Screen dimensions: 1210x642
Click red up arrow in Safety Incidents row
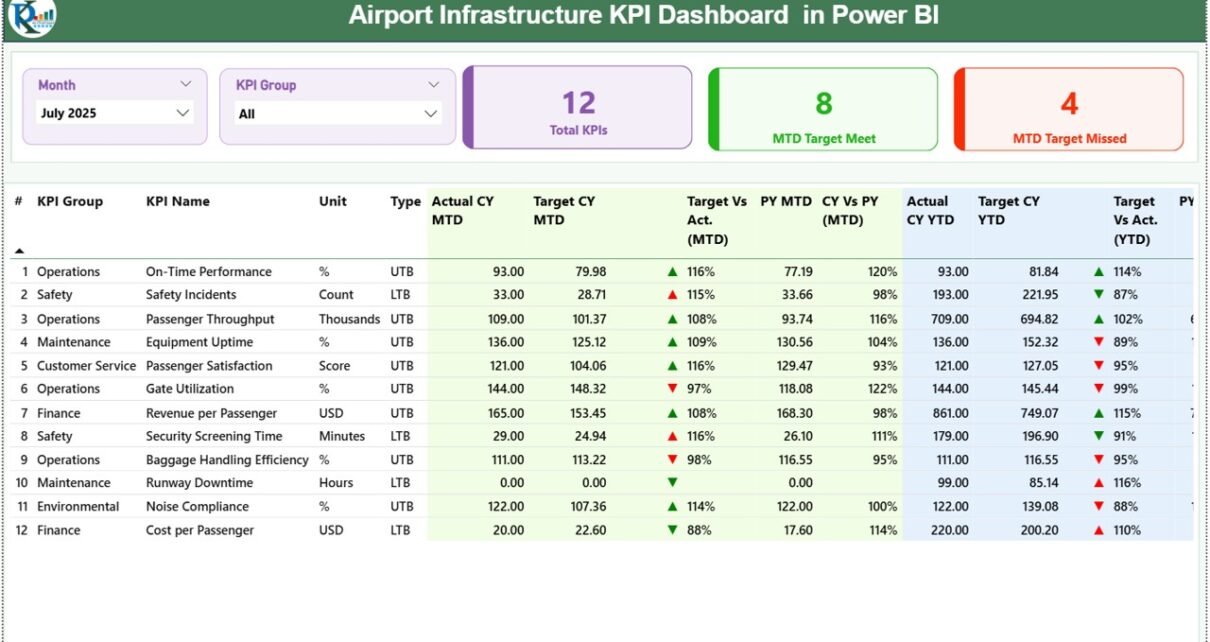[672, 295]
